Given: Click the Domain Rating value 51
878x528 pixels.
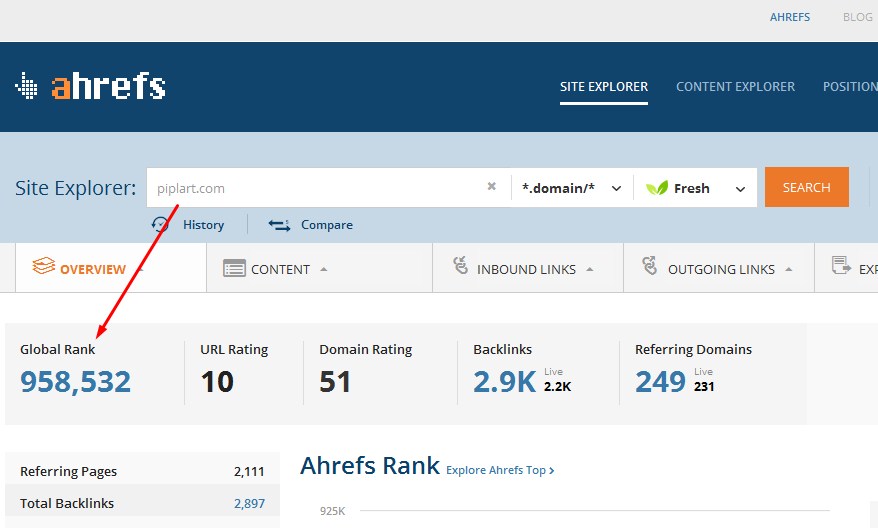Looking at the screenshot, I should [x=335, y=382].
